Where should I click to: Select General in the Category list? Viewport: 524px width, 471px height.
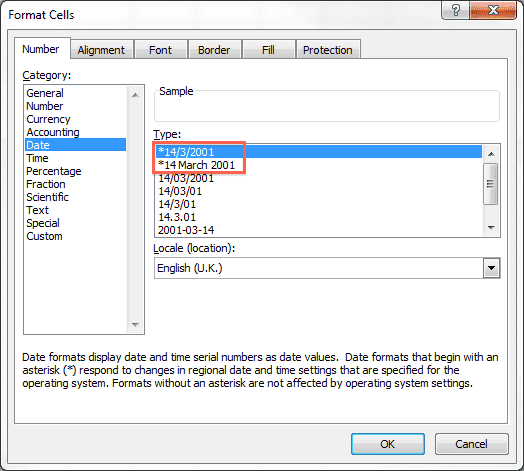pyautogui.click(x=76, y=93)
